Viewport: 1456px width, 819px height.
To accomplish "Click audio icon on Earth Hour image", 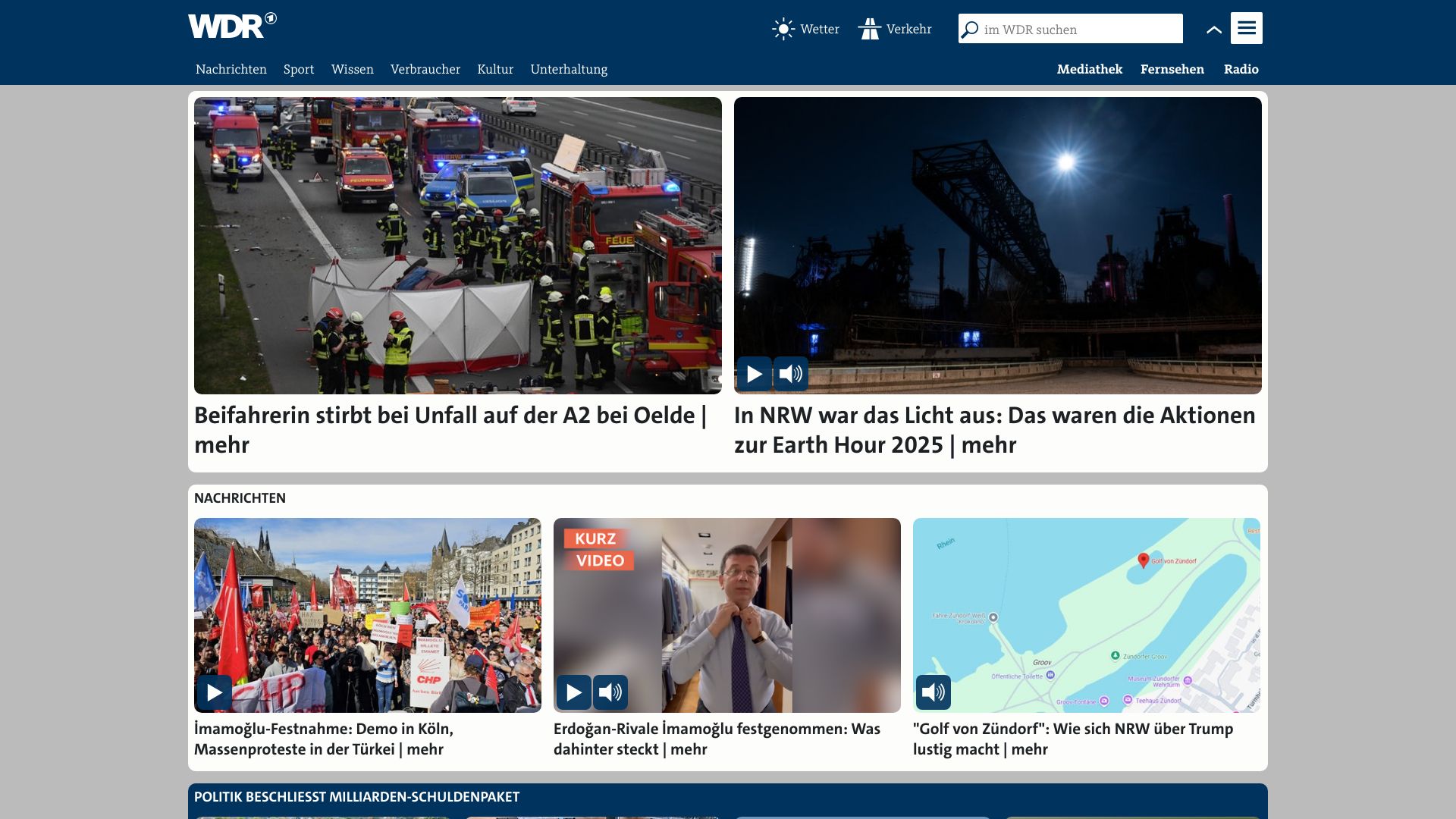I will click(790, 374).
